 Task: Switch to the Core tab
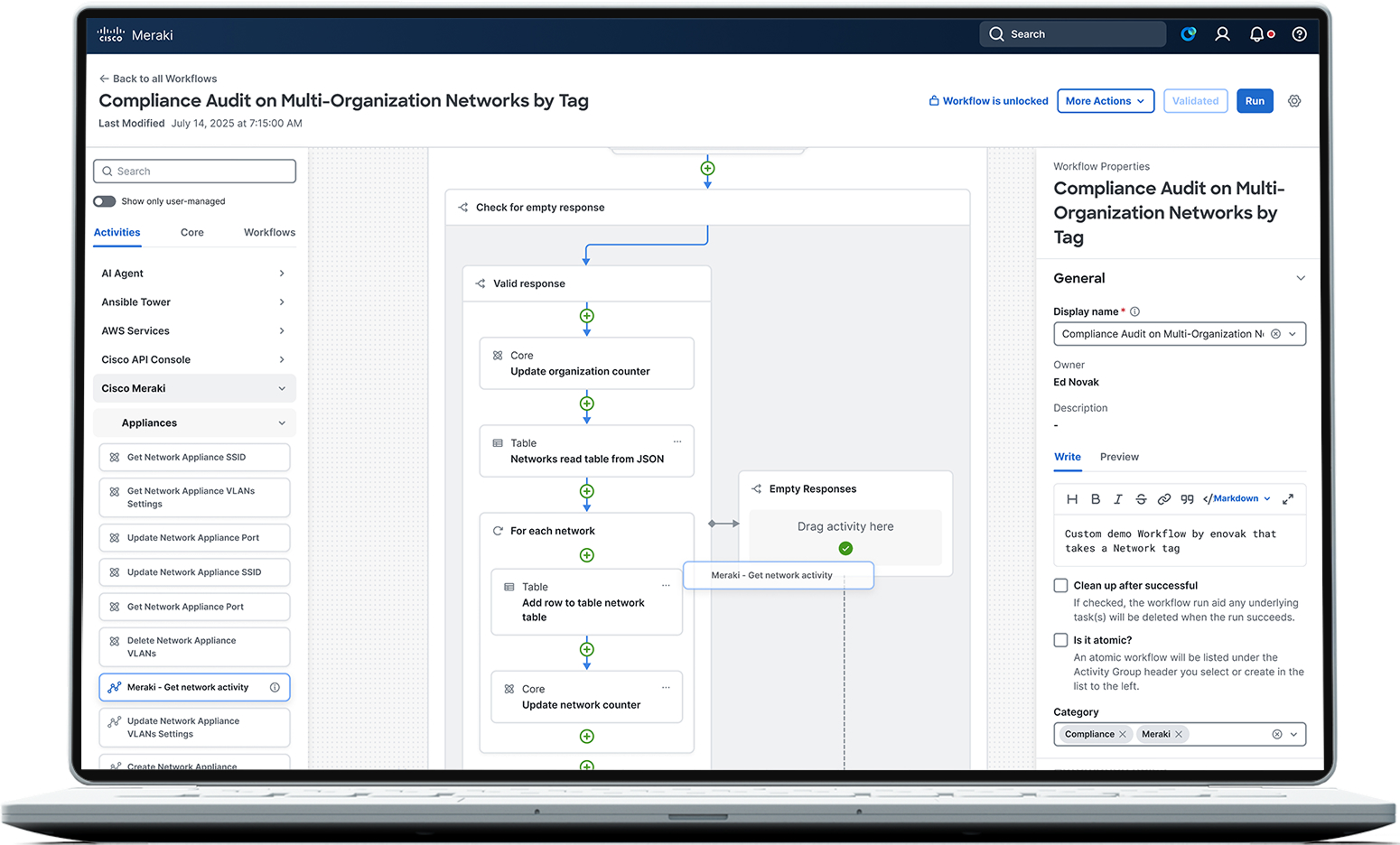click(x=191, y=232)
